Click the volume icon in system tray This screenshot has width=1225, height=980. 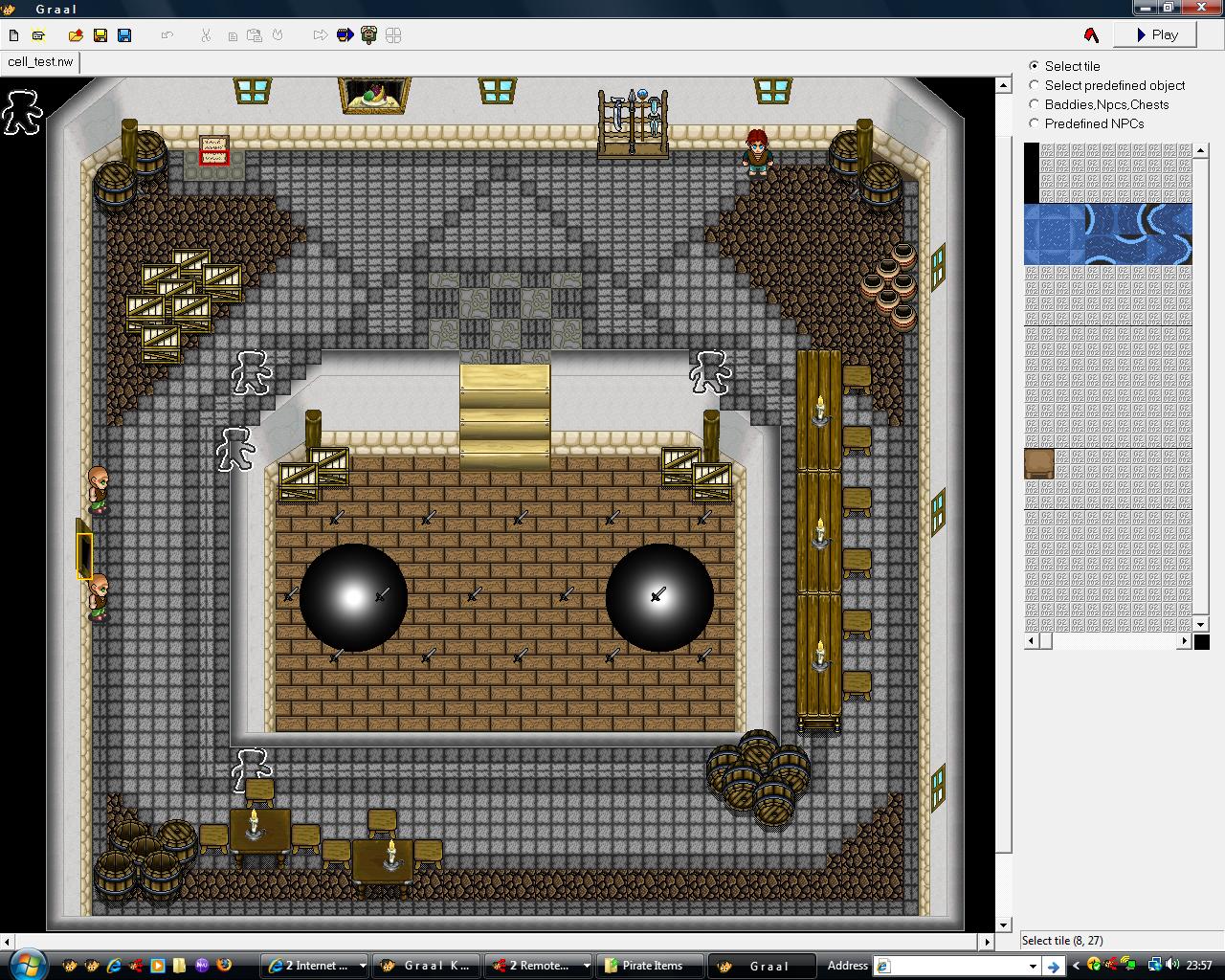(1172, 966)
